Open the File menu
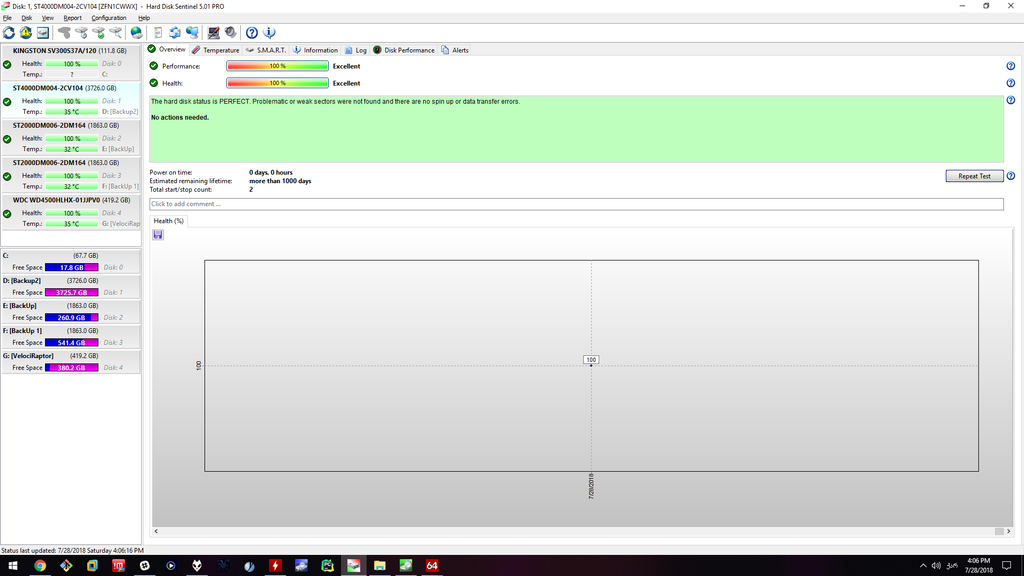The height and width of the screenshot is (576, 1024). (x=7, y=18)
